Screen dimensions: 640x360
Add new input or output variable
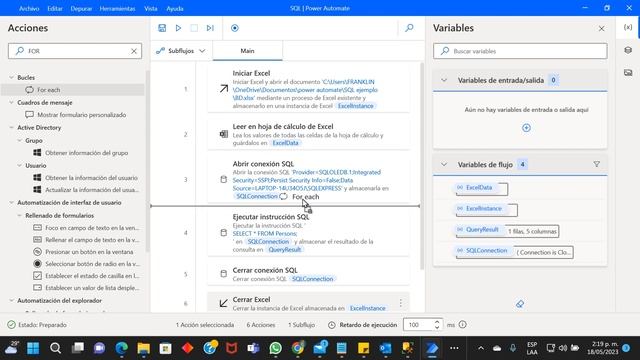click(x=526, y=128)
